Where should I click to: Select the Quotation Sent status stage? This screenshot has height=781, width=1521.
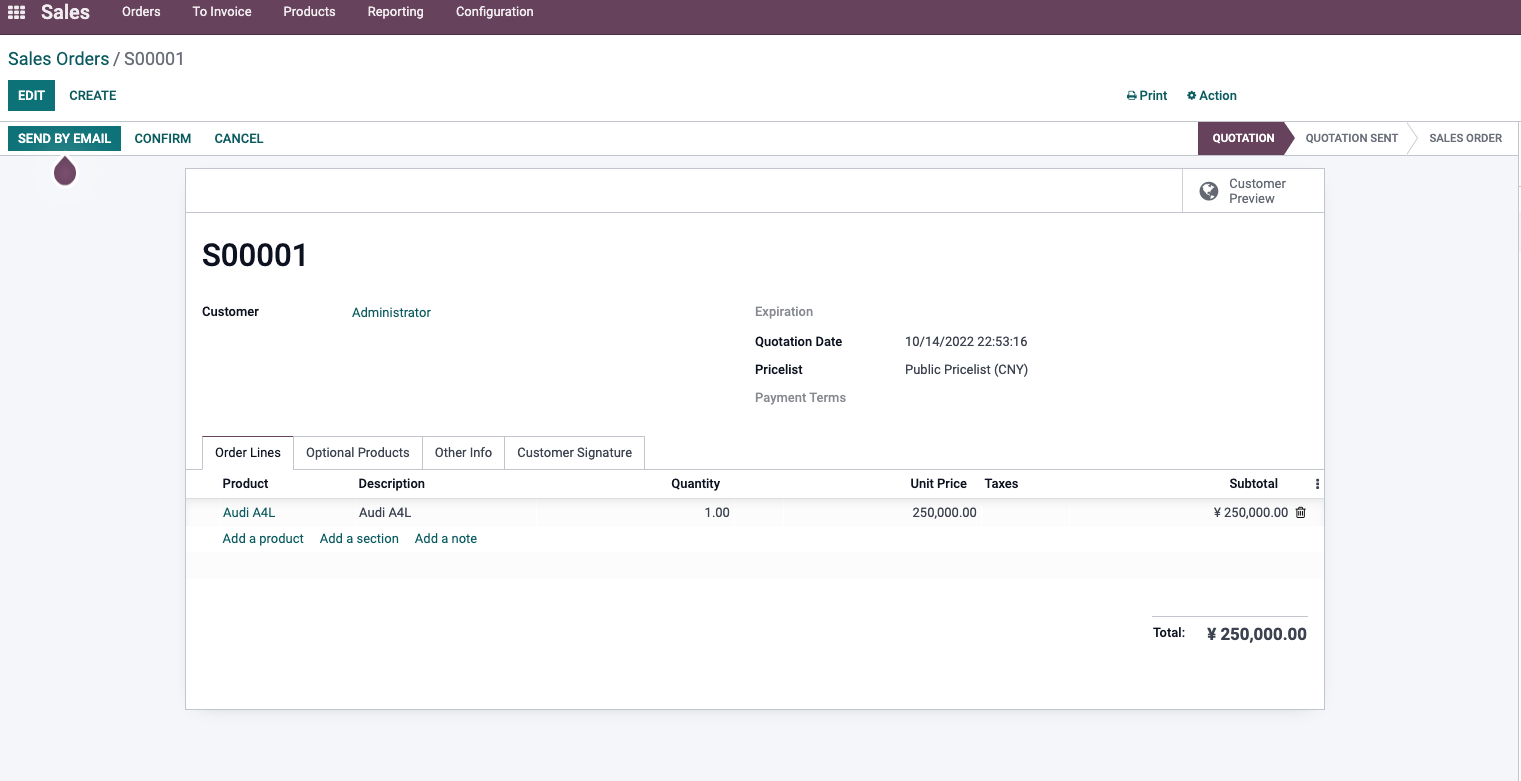pyautogui.click(x=1351, y=138)
